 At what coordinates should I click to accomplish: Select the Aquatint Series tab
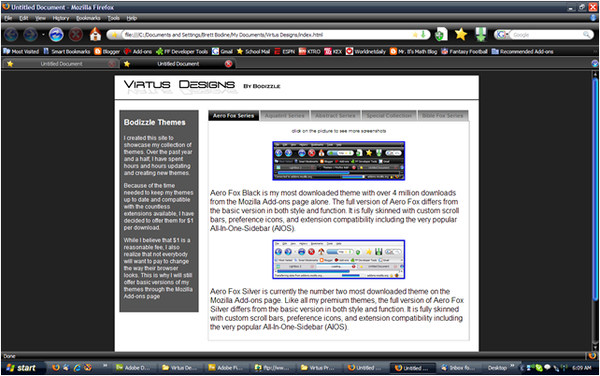[x=284, y=116]
